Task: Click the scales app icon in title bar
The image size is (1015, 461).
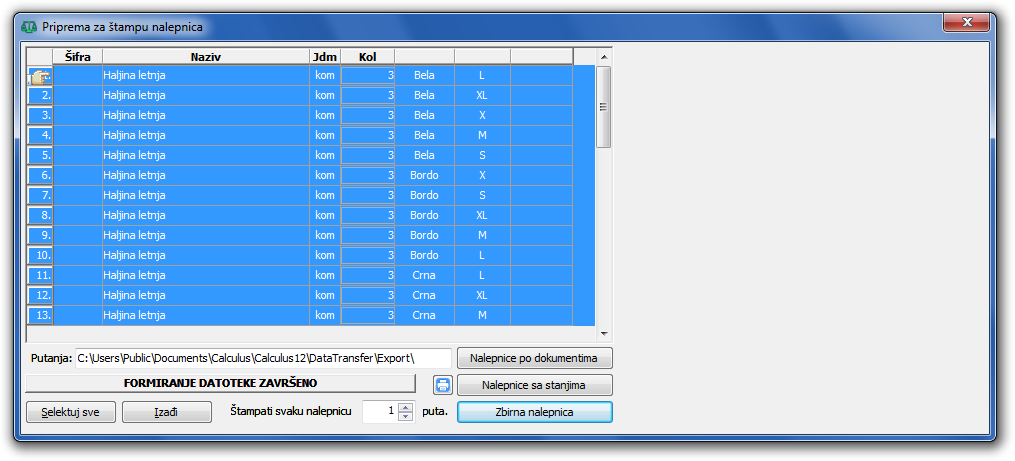Action: click(29, 27)
